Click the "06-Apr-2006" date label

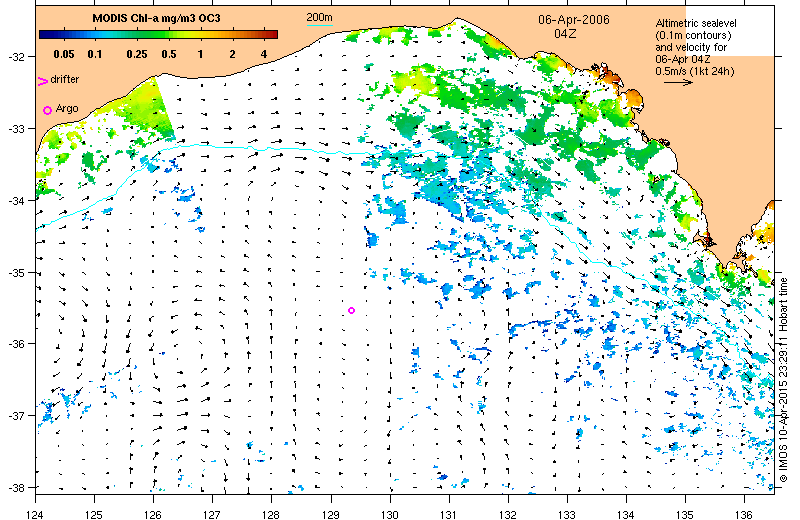(x=574, y=20)
